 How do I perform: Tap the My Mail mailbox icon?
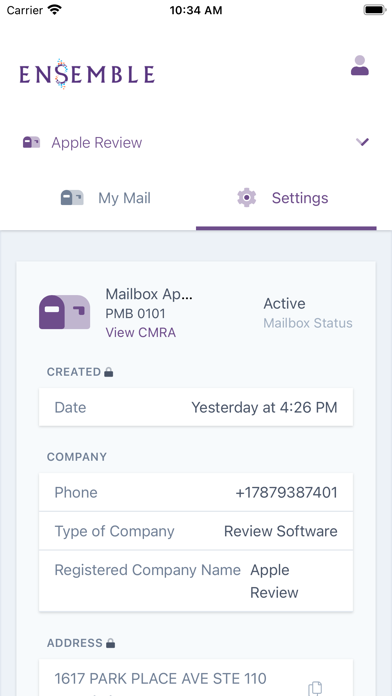72,198
